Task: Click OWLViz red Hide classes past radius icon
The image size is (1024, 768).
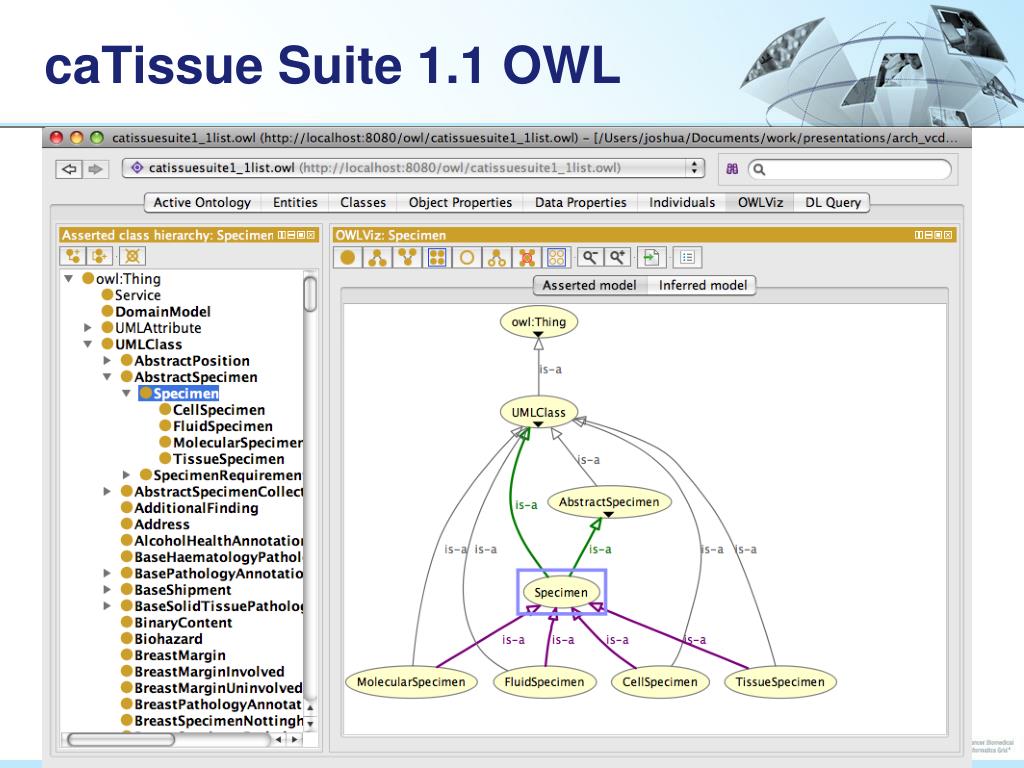Action: (x=527, y=257)
